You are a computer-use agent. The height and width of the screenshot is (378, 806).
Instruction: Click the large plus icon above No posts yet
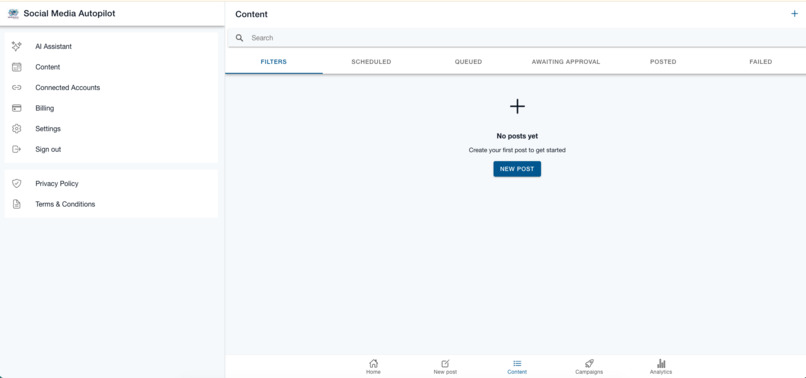(x=517, y=106)
